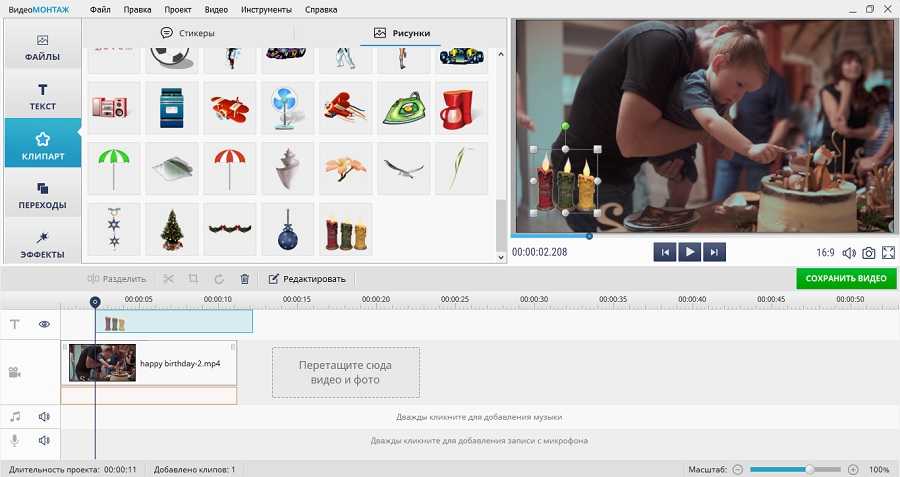Hide the text track using the eye icon
The height and width of the screenshot is (477, 900).
[x=44, y=324]
